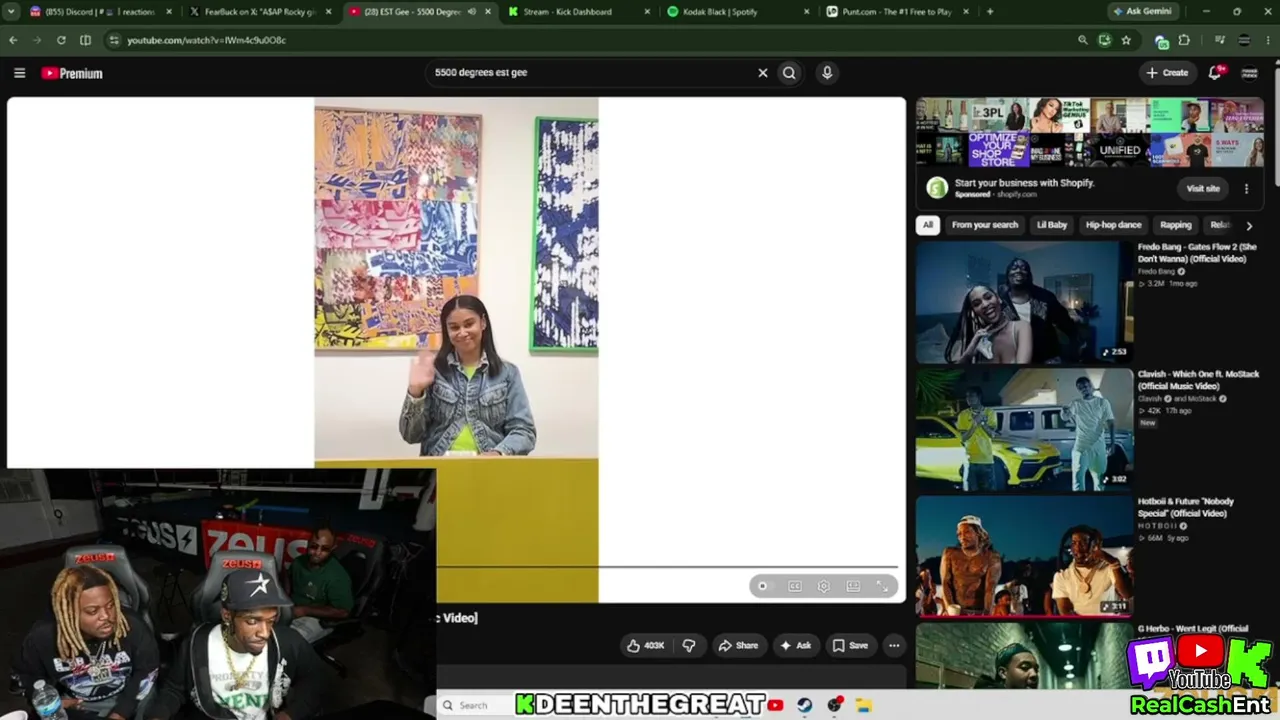Viewport: 1280px width, 720px height.
Task: Clear the search box with X icon
Action: pos(763,72)
